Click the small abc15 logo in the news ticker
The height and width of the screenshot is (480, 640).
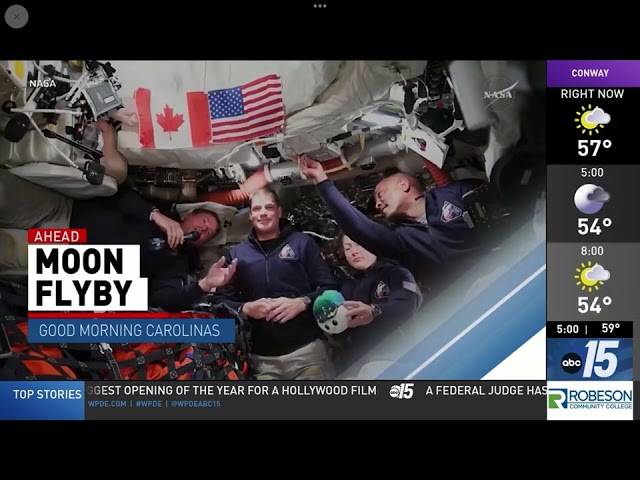[401, 391]
